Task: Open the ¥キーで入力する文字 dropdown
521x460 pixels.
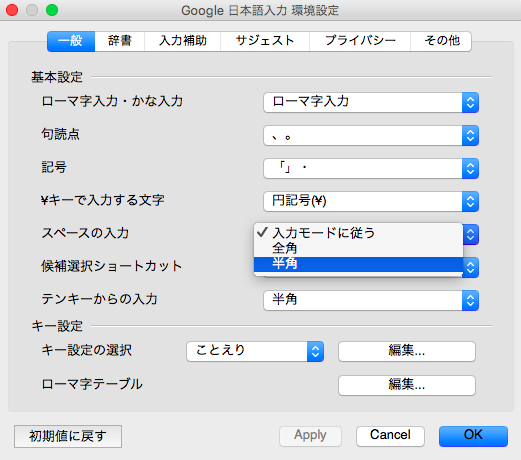Action: pyautogui.click(x=371, y=201)
